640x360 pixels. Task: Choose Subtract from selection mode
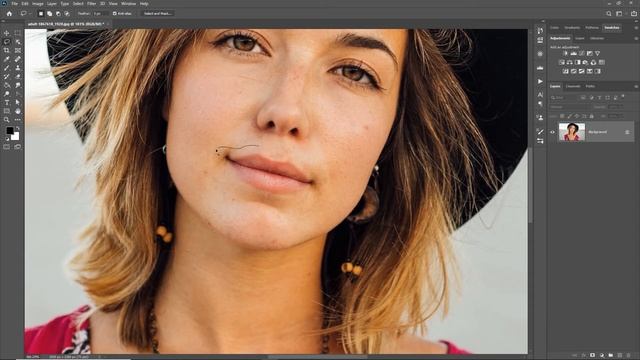pyautogui.click(x=58, y=13)
